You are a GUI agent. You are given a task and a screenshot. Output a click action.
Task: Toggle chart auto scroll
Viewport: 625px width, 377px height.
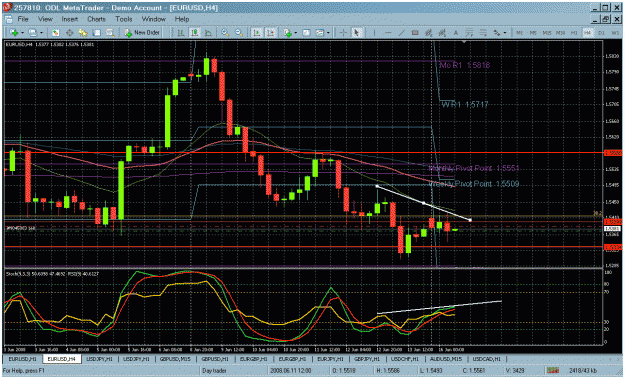(x=257, y=33)
